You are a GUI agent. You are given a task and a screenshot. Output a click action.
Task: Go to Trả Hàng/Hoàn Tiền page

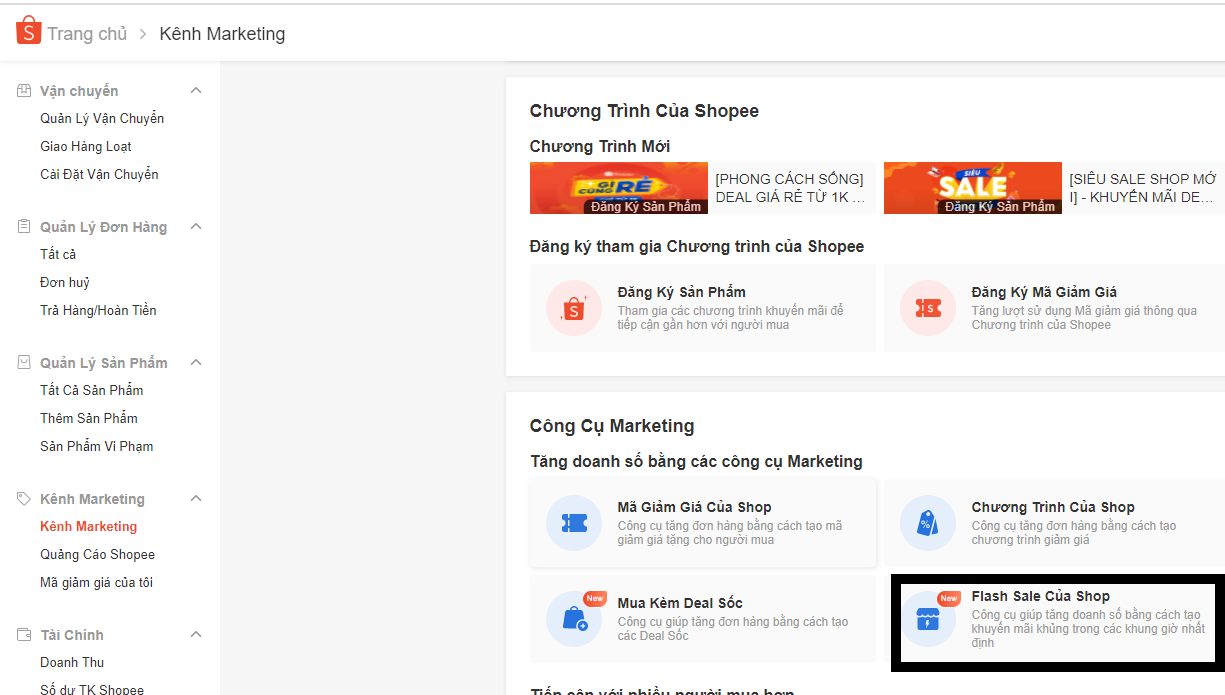tap(98, 311)
